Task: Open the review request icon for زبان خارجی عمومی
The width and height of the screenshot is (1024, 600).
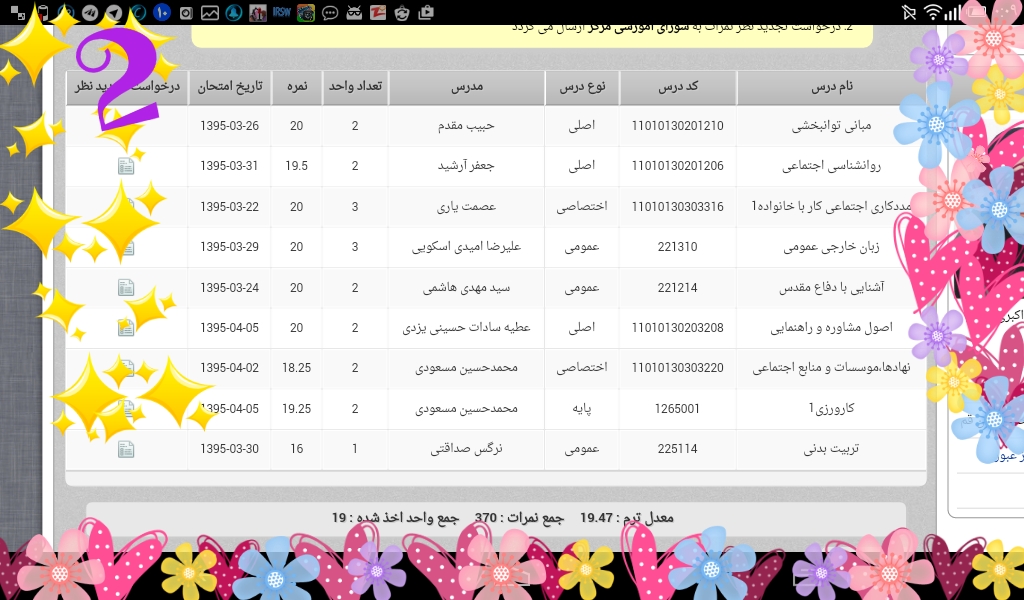Action: [x=128, y=247]
